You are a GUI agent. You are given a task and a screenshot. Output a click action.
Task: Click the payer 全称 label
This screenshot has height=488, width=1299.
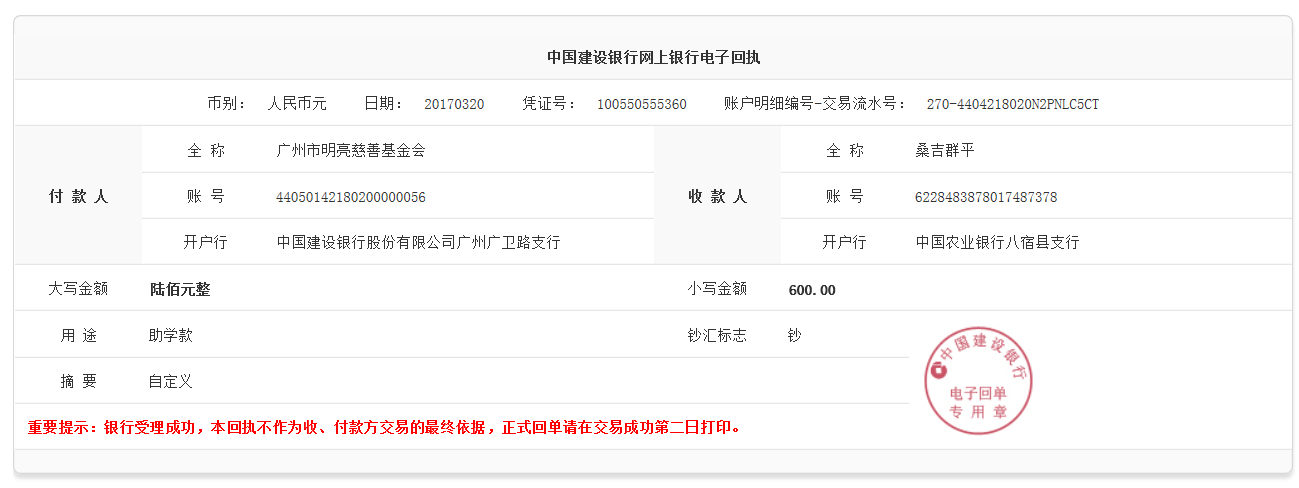click(205, 150)
